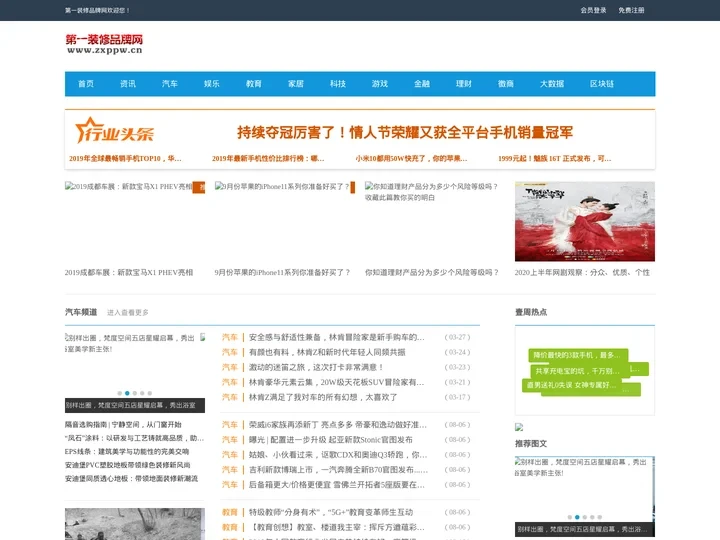Open the 理财 nav item
The width and height of the screenshot is (720, 540).
[x=464, y=84]
